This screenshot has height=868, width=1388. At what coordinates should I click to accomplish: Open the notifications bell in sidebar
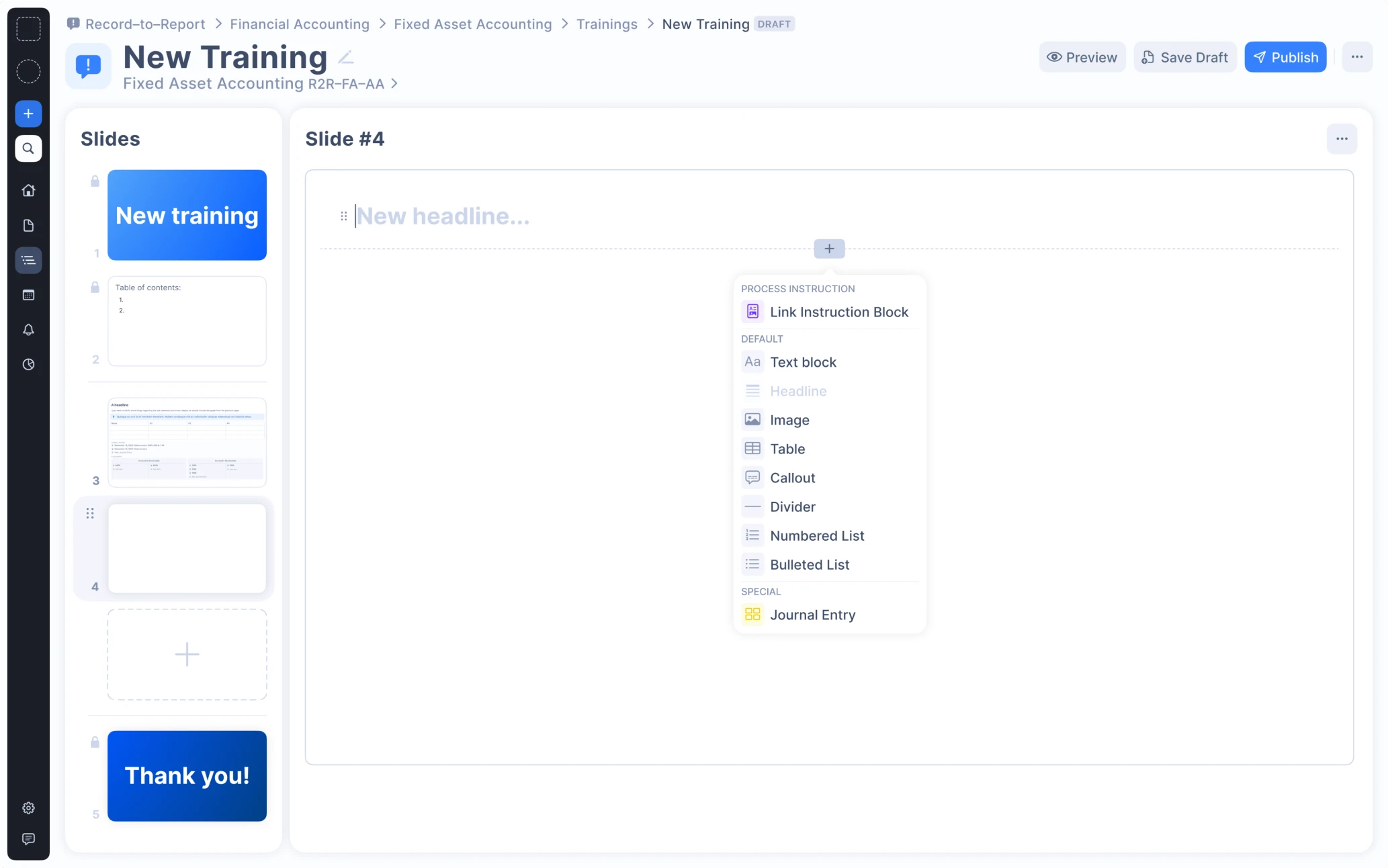click(x=28, y=330)
